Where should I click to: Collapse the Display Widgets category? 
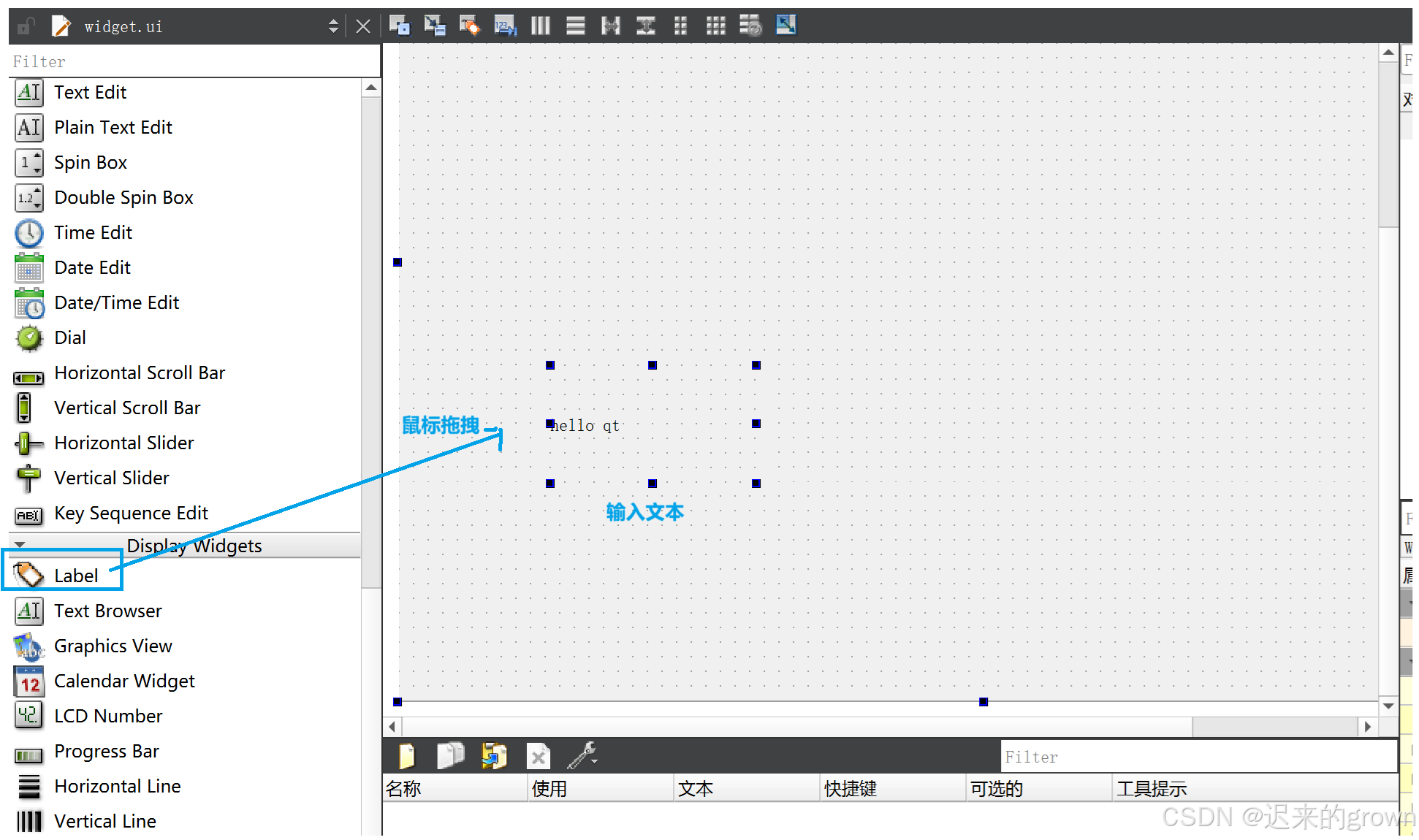coord(20,545)
